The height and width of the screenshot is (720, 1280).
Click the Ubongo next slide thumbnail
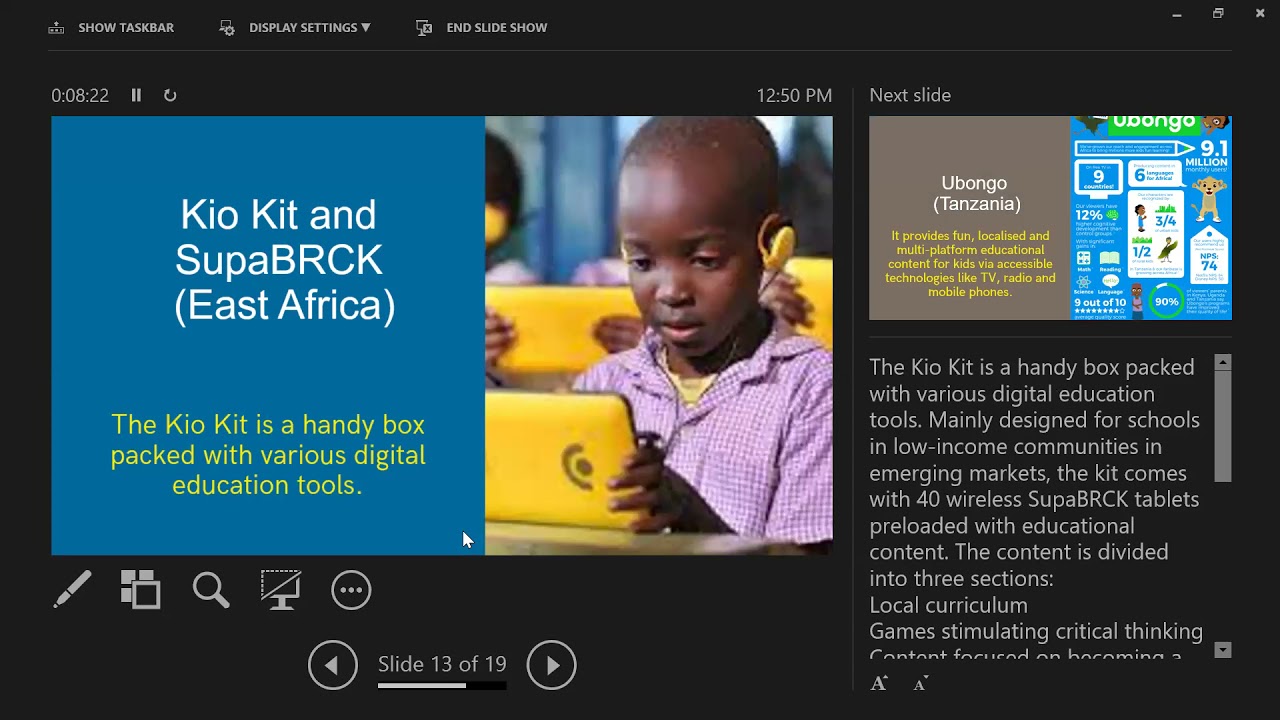pos(1050,218)
